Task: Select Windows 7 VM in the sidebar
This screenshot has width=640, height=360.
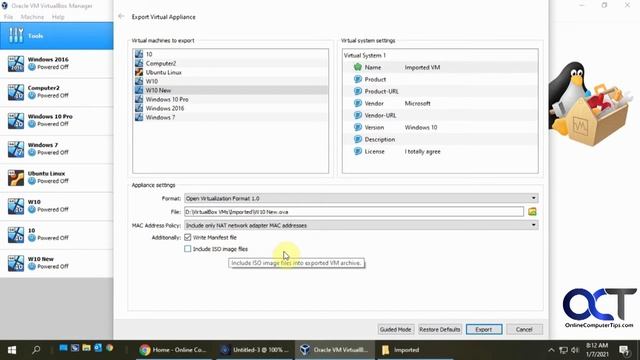Action: [56, 149]
